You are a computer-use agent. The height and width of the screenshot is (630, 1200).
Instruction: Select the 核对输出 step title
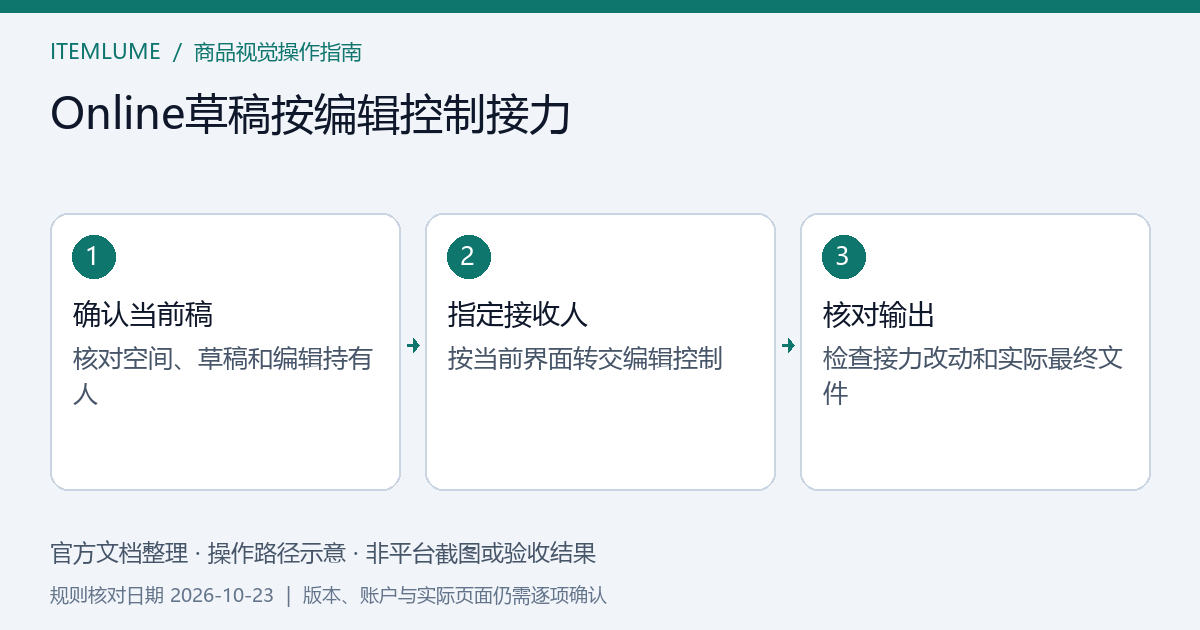(879, 315)
